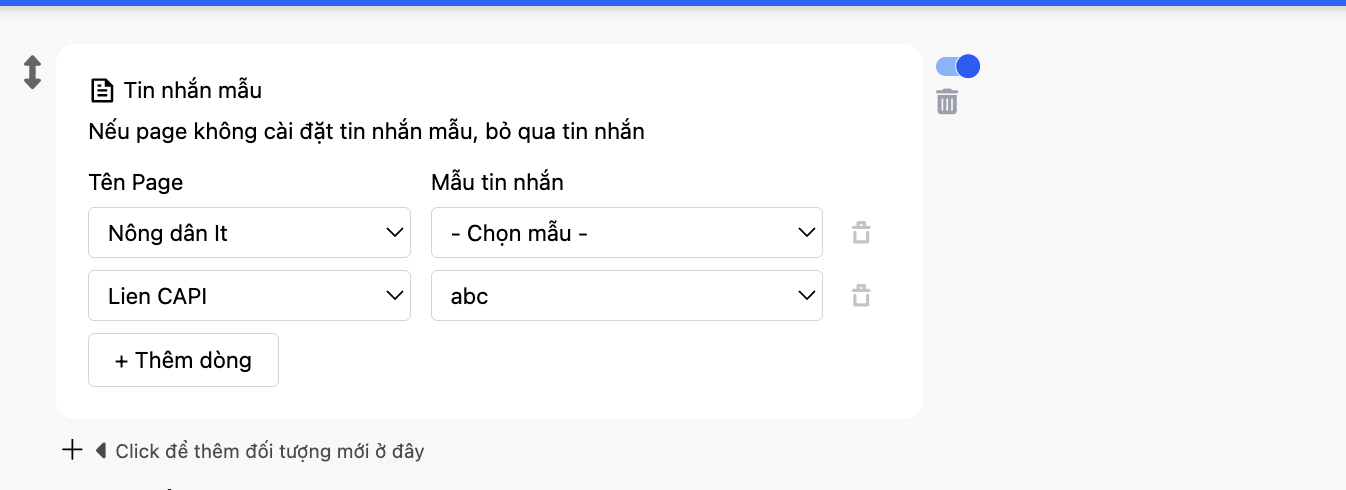Click the "Click để thêm đối tượng mới ở đây" text

click(270, 451)
